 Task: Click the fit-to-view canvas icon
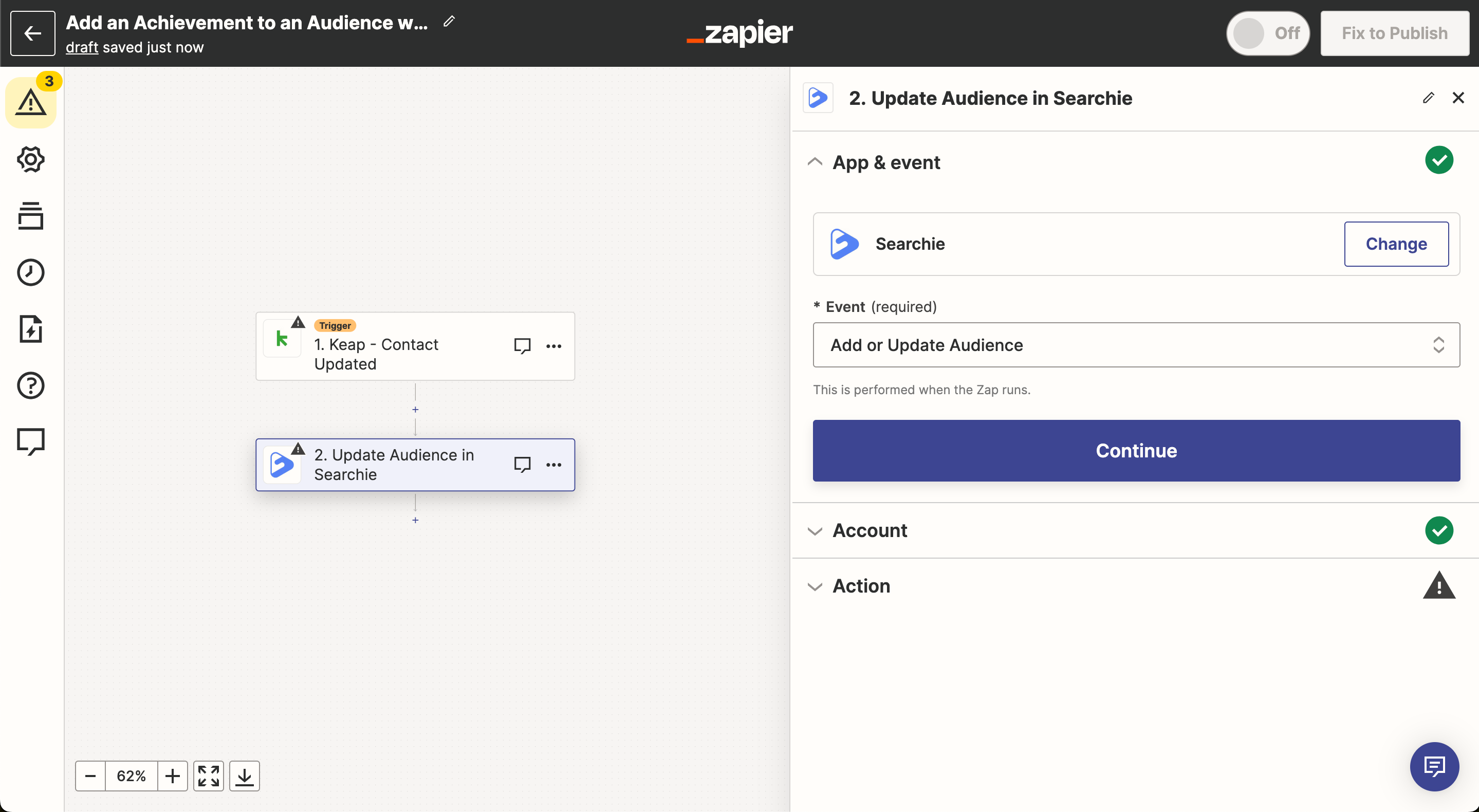click(x=209, y=776)
